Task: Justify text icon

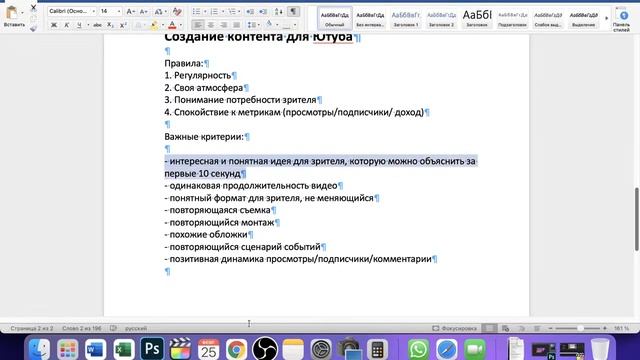Action: 236,25
